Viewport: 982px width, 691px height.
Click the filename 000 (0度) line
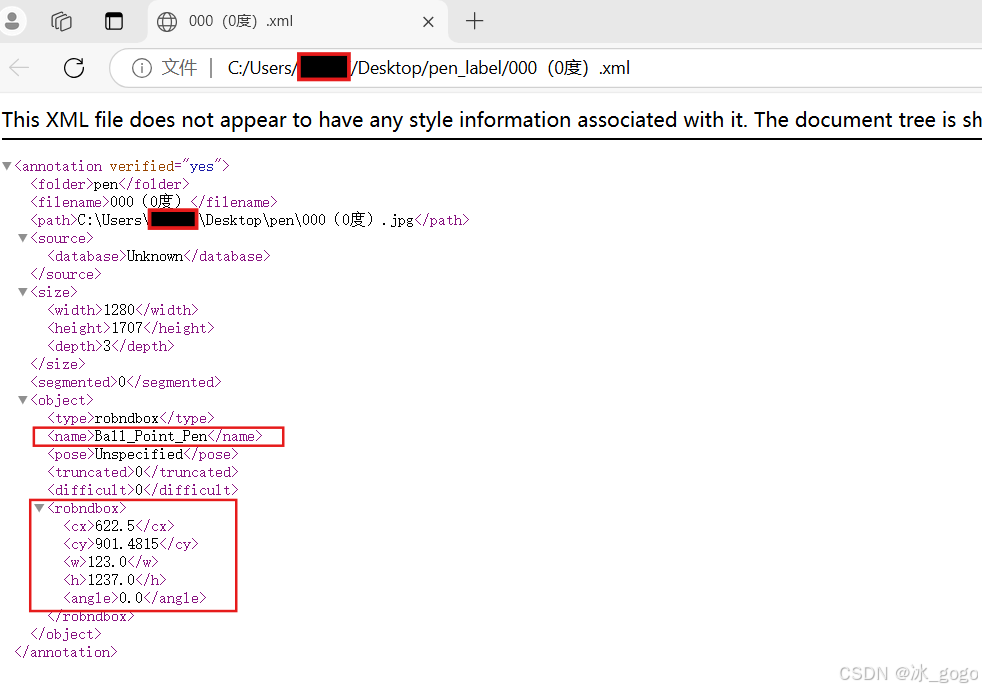(153, 202)
